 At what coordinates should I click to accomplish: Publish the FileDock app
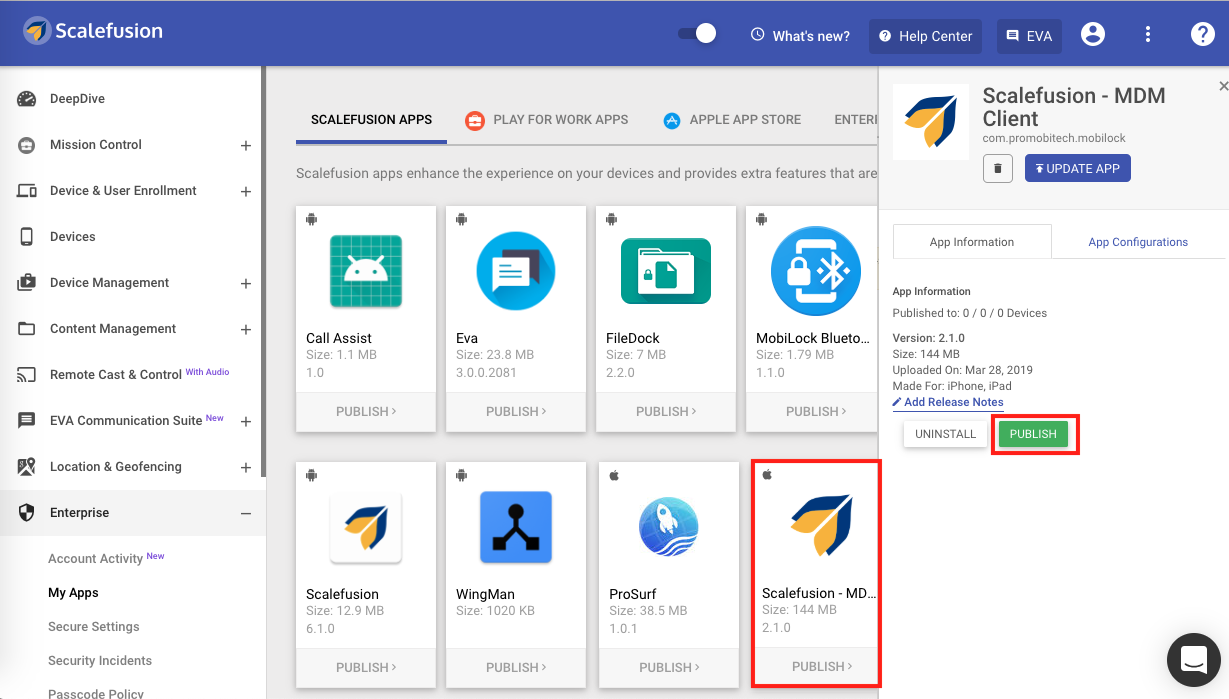pyautogui.click(x=666, y=411)
